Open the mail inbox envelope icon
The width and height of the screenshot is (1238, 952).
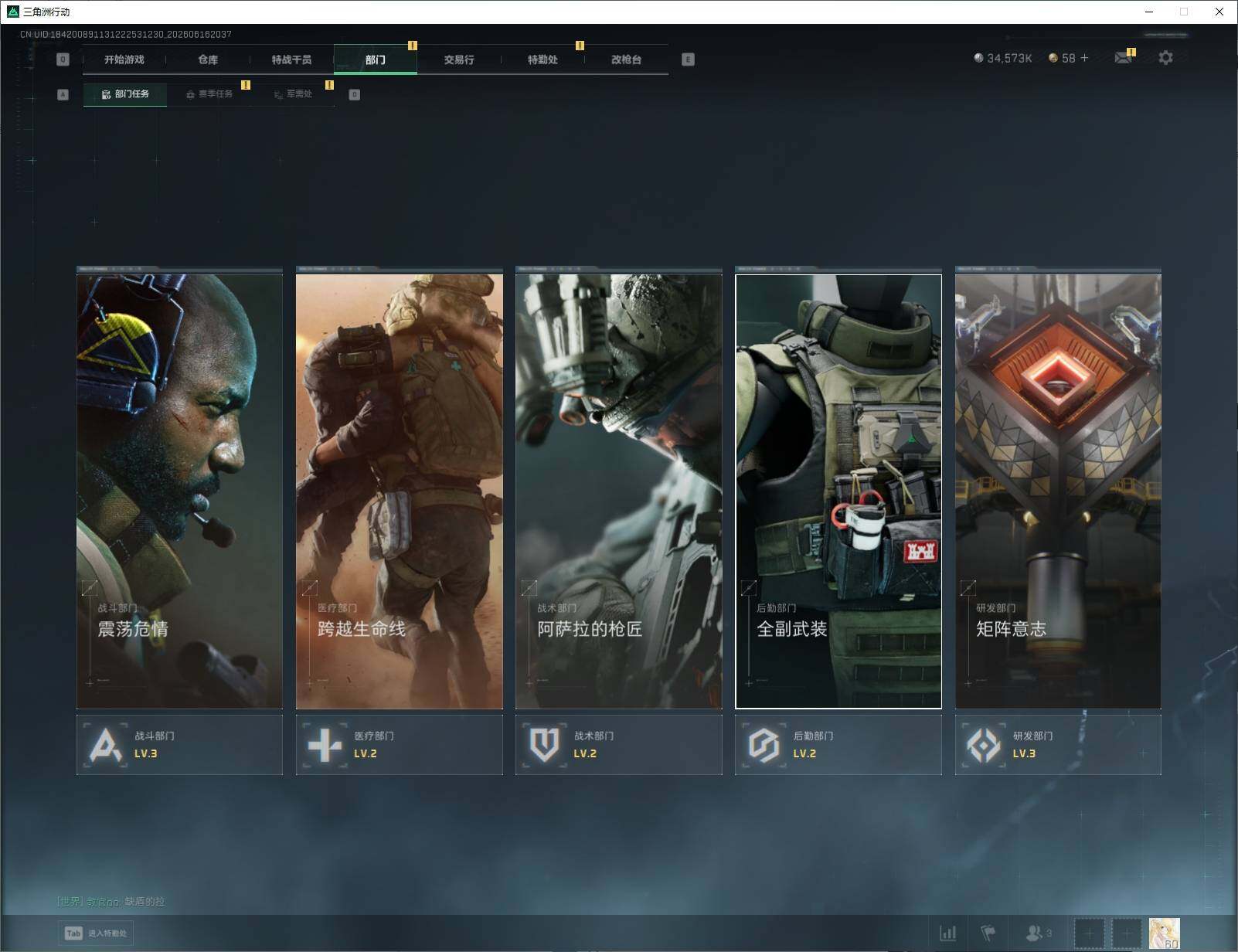click(x=1123, y=58)
